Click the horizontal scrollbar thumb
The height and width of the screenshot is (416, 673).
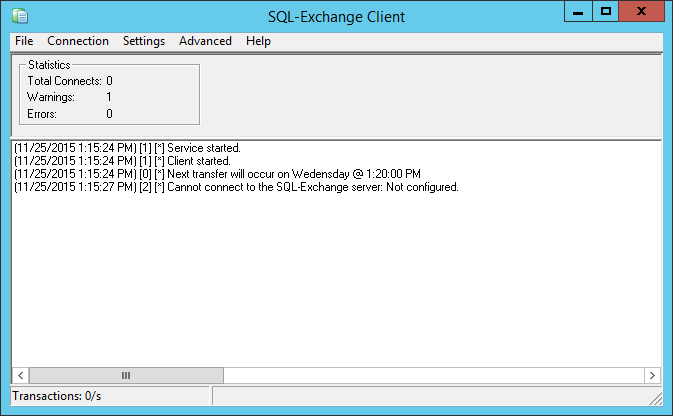click(126, 376)
